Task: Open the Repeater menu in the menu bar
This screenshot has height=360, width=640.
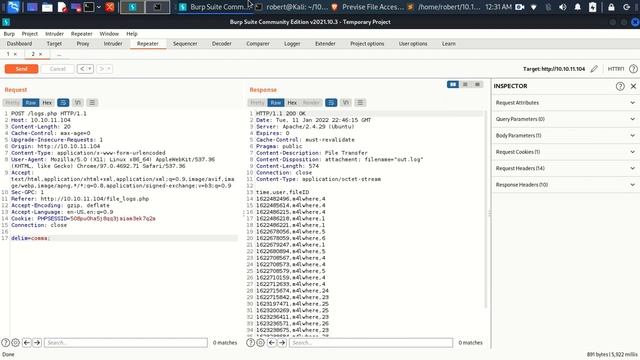Action: [x=82, y=34]
